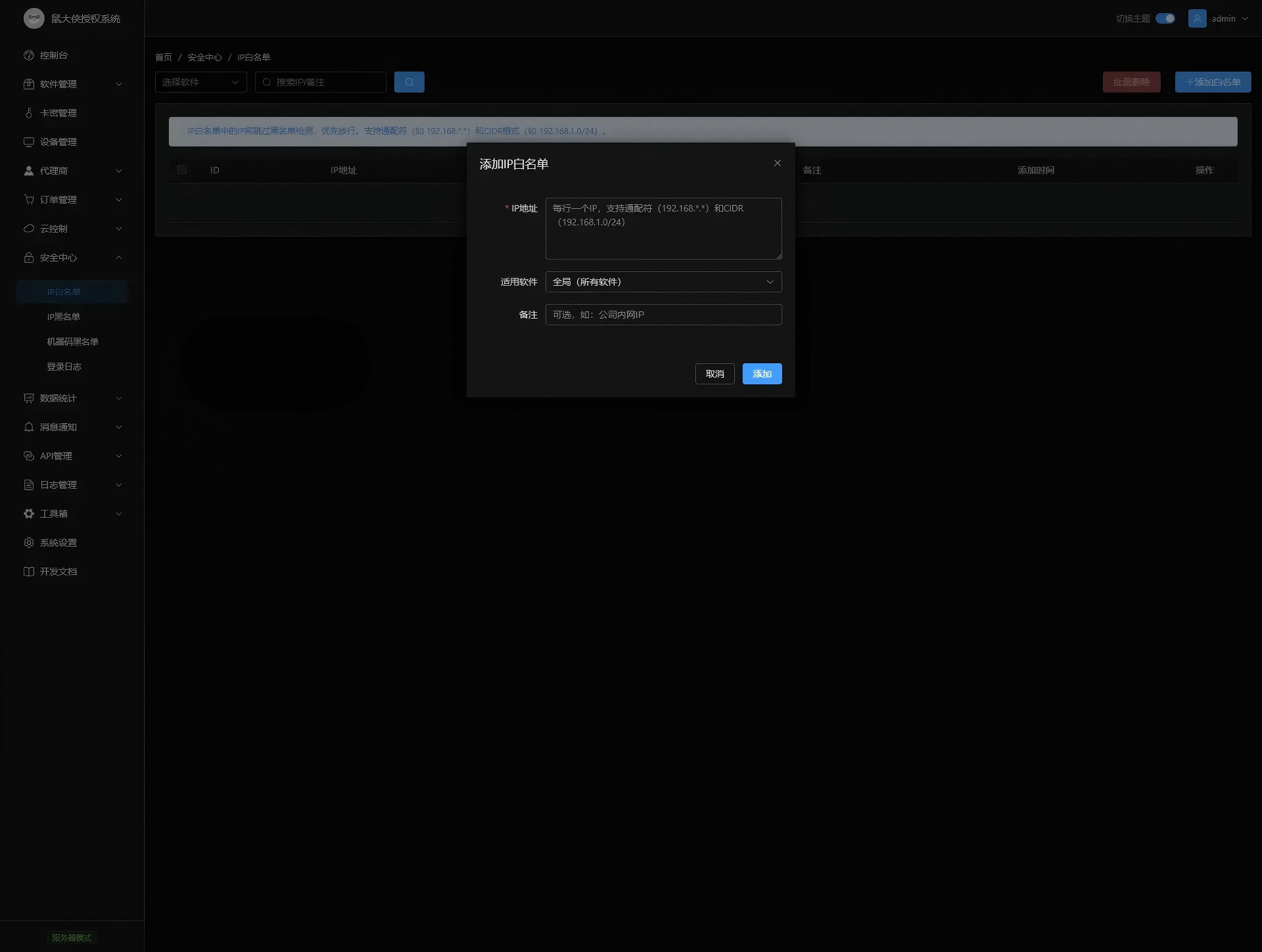
Task: Open 设备管理 device management page
Action: [58, 142]
